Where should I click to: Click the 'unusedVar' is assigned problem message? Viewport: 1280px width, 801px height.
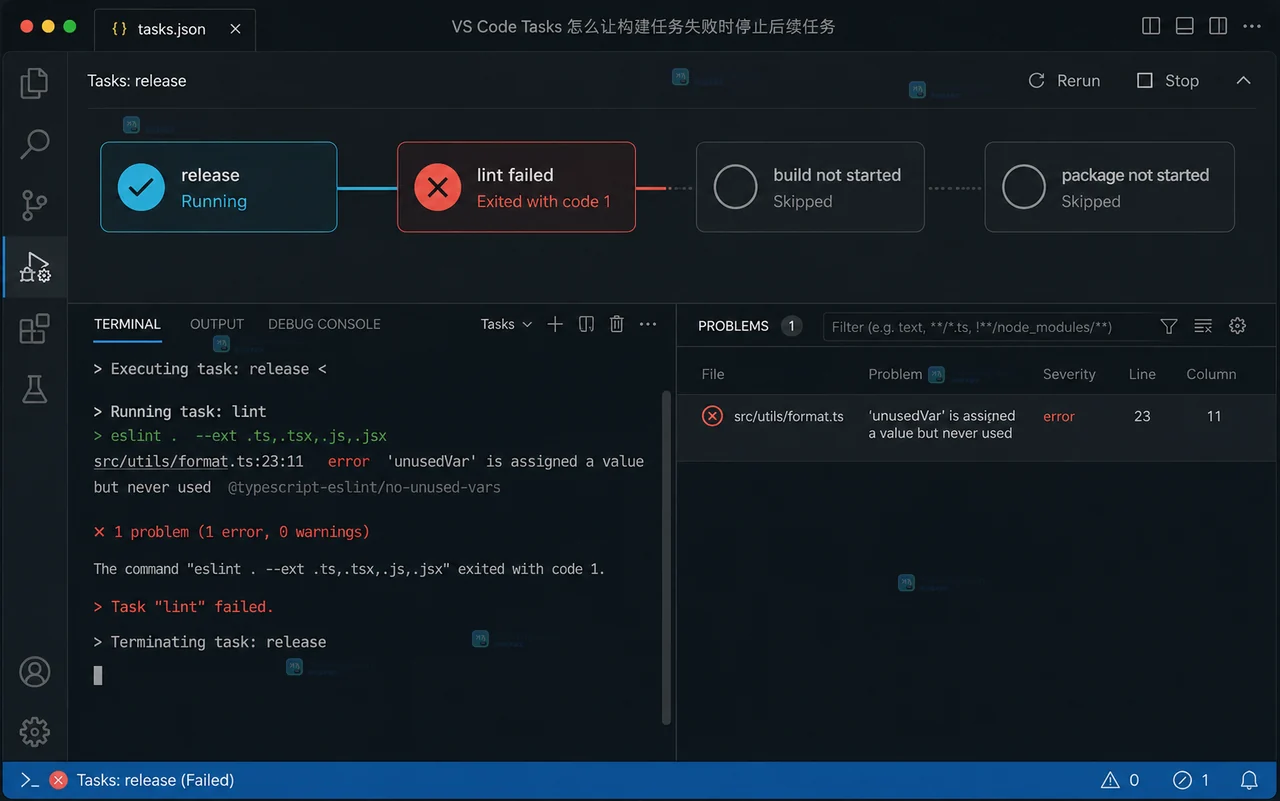click(x=941, y=425)
